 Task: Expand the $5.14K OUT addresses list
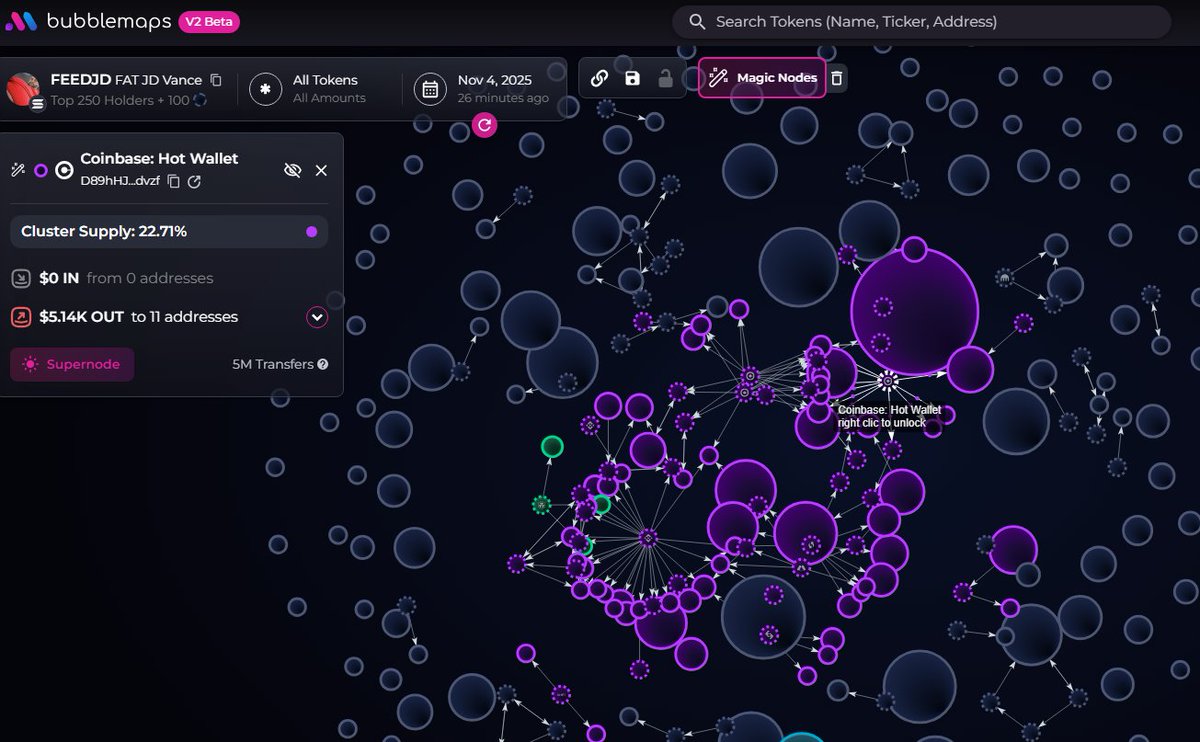[x=317, y=317]
